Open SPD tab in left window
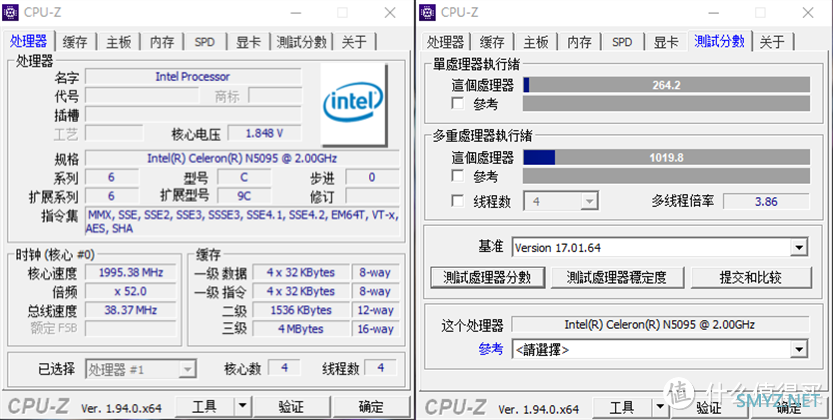Image resolution: width=833 pixels, height=420 pixels. pyautogui.click(x=205, y=42)
